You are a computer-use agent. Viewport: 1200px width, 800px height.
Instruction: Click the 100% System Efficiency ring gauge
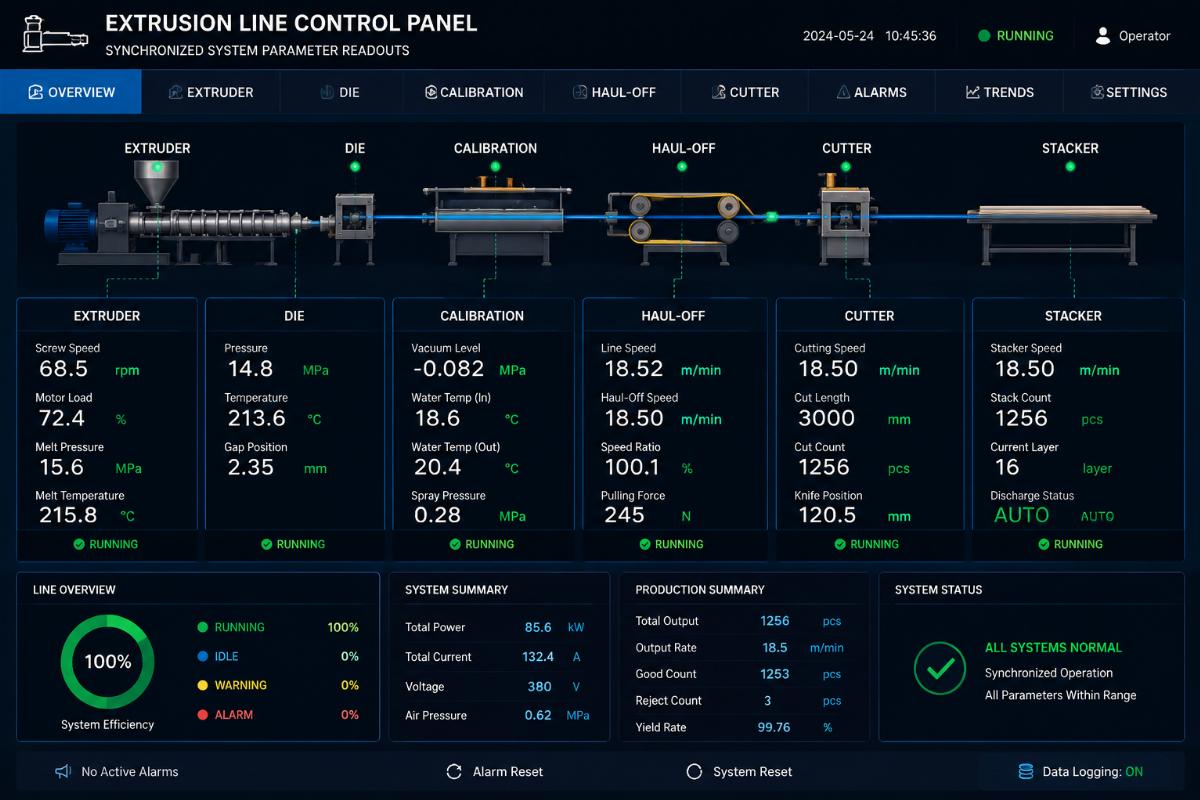(x=108, y=662)
